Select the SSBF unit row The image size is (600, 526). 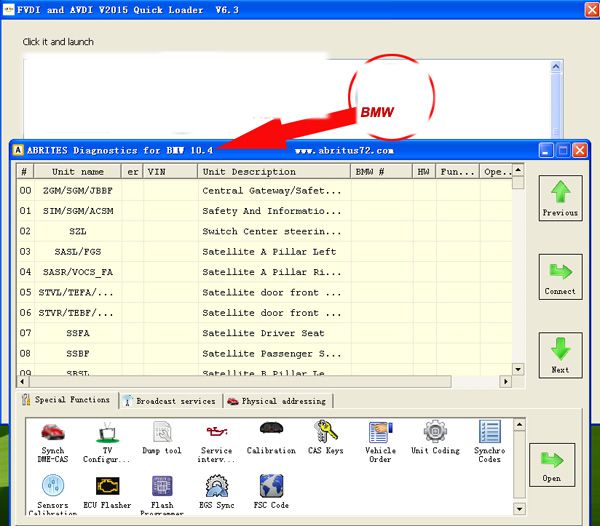(264, 353)
